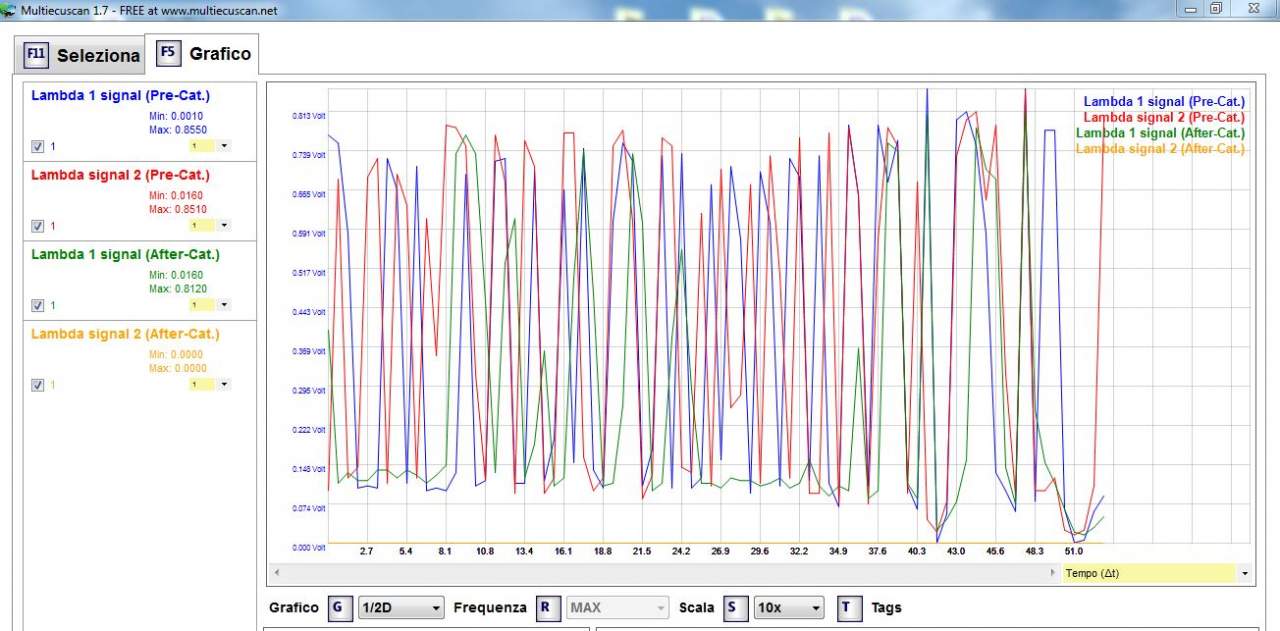The height and width of the screenshot is (631, 1280).
Task: Click Lambda signal 2 (Pre-Cat.) legend entry
Action: click(1164, 117)
